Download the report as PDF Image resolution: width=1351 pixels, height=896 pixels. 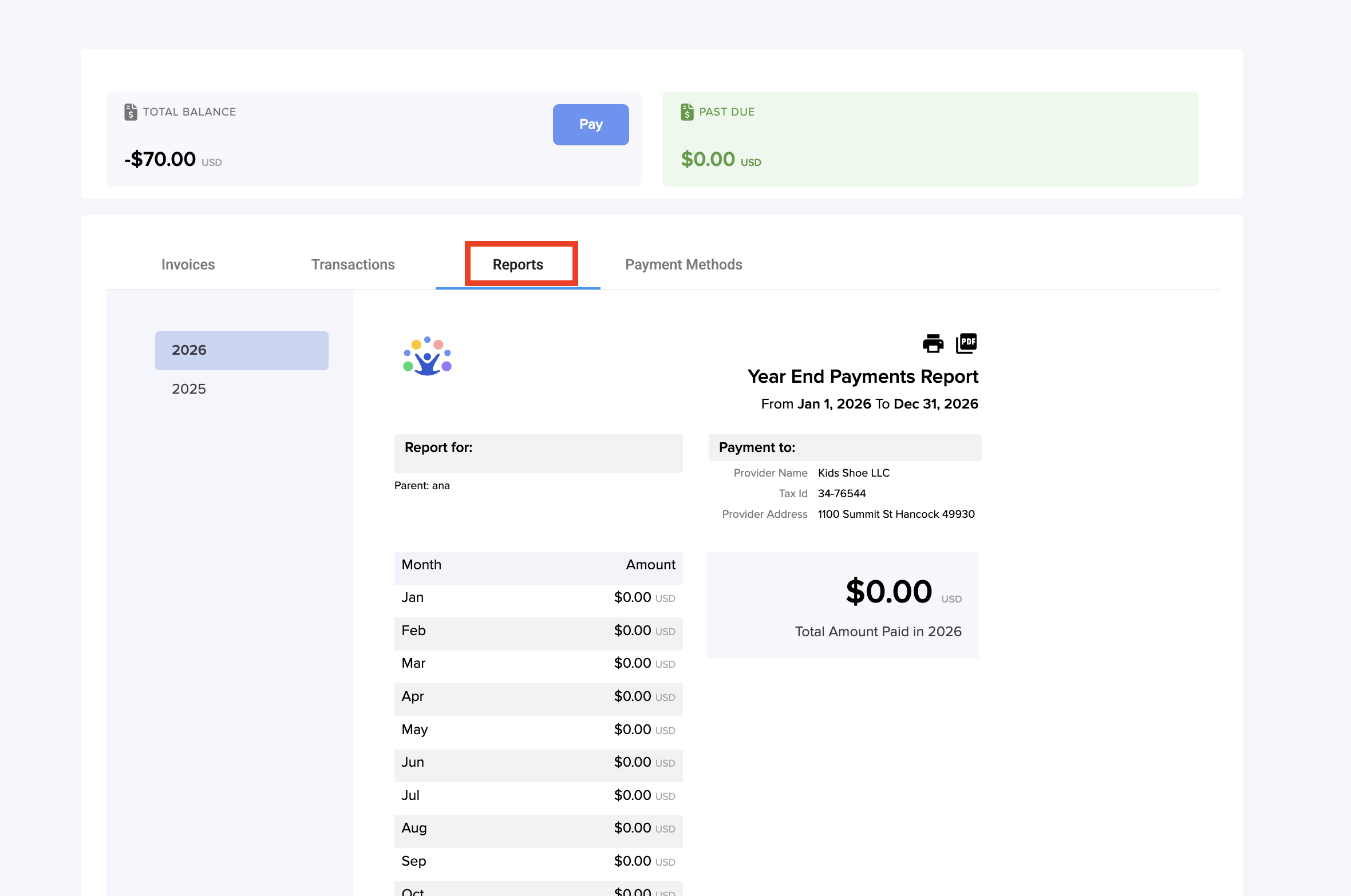click(966, 343)
